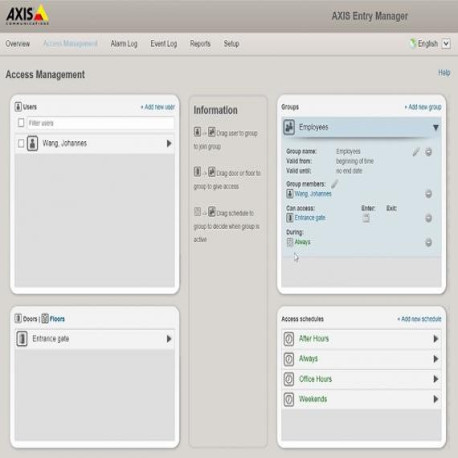Delete the Employees group via remove icon
Viewport: 458px width, 458px height.
429,152
